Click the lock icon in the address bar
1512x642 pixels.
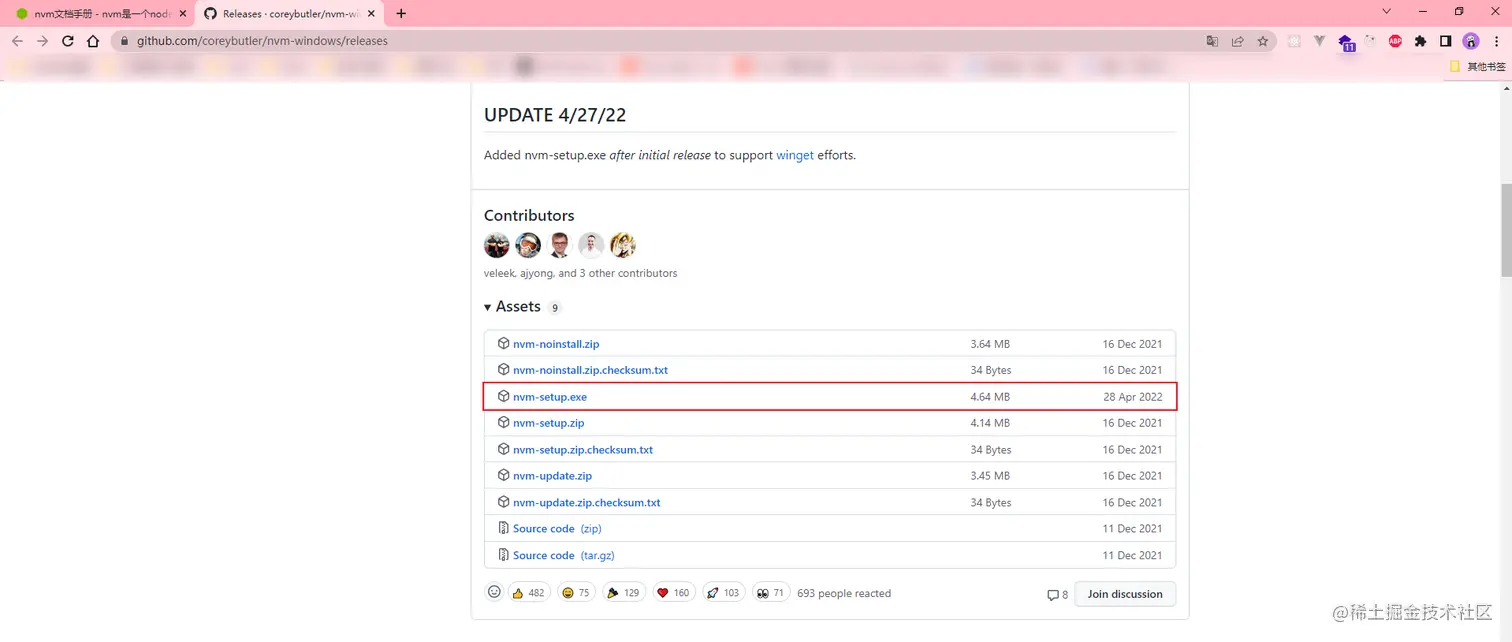[124, 41]
